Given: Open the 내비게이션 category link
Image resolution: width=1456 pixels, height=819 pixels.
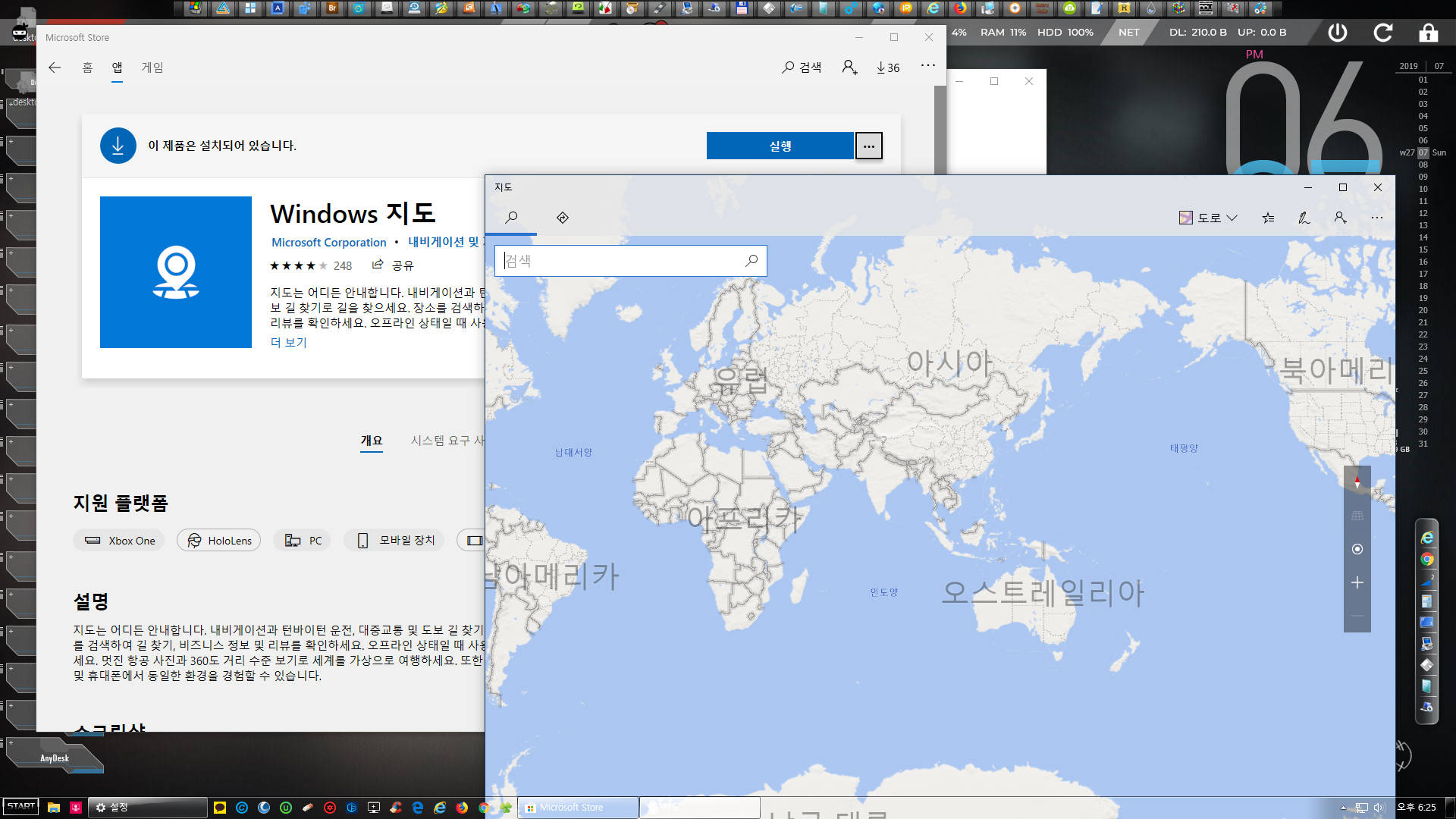Looking at the screenshot, I should click(x=445, y=242).
